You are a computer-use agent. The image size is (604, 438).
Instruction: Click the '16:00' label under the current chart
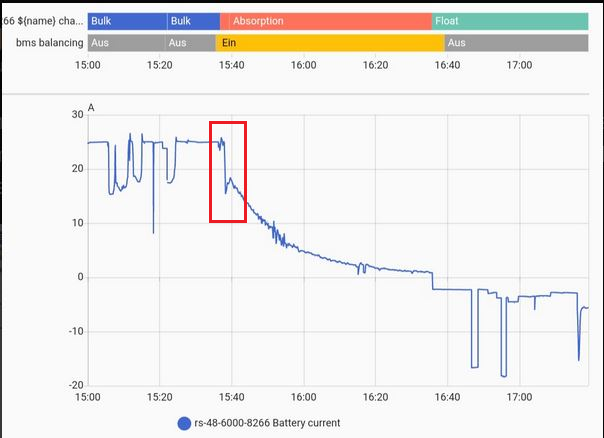(x=304, y=397)
